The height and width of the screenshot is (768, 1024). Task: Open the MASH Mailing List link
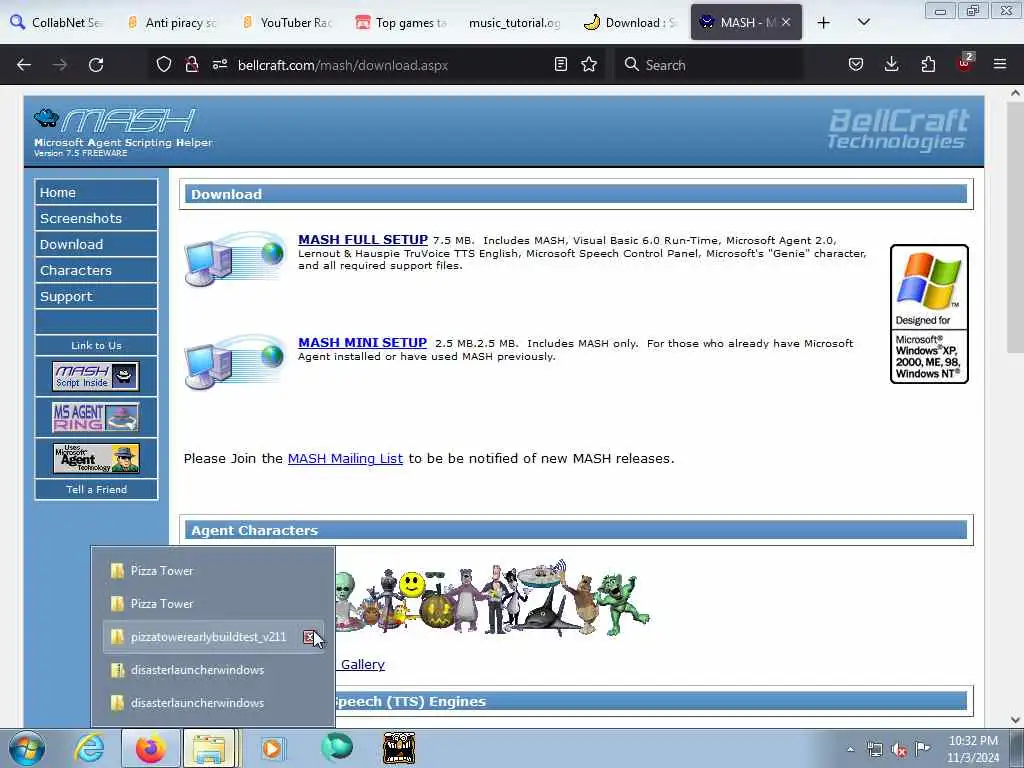click(x=345, y=458)
